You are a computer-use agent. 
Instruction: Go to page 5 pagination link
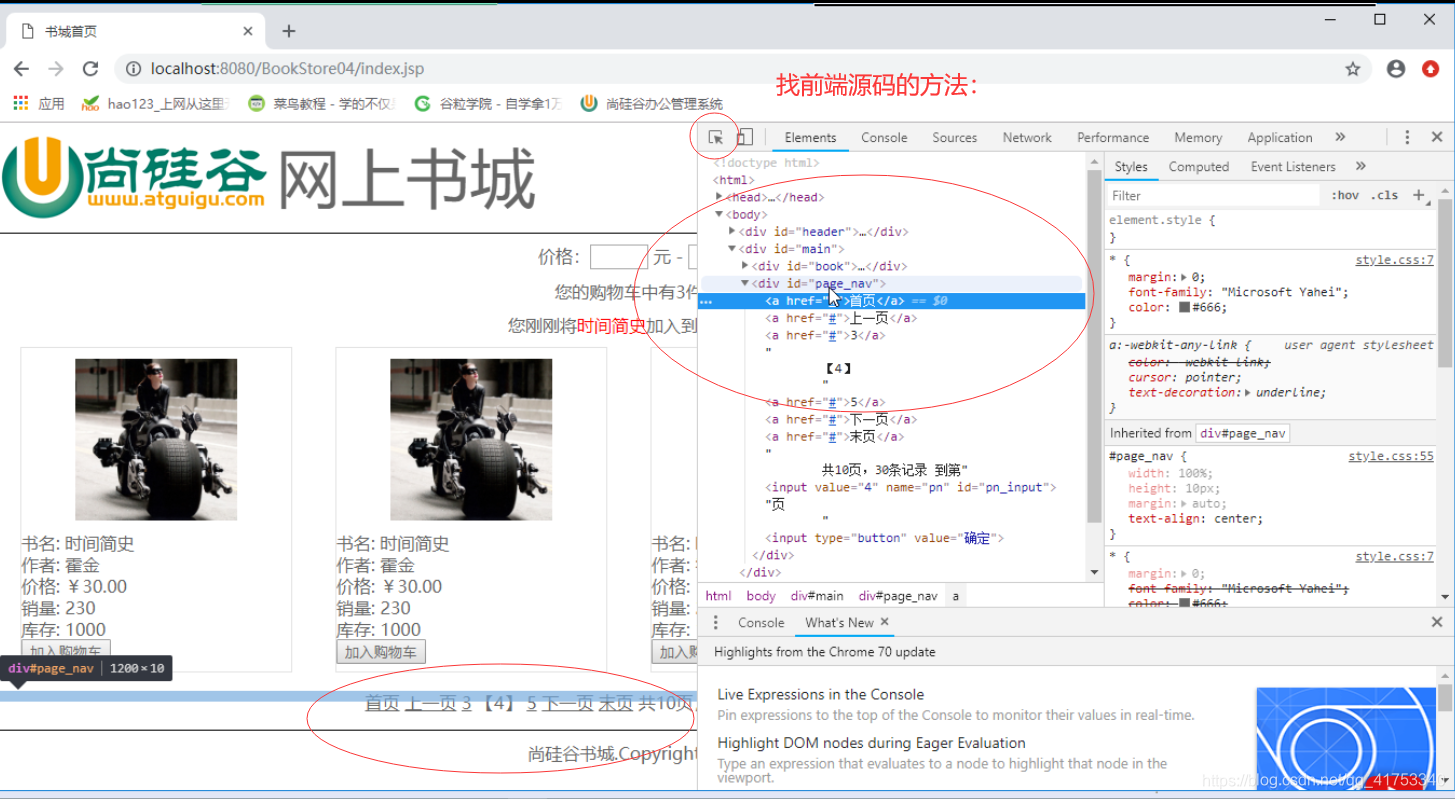pyautogui.click(x=532, y=703)
